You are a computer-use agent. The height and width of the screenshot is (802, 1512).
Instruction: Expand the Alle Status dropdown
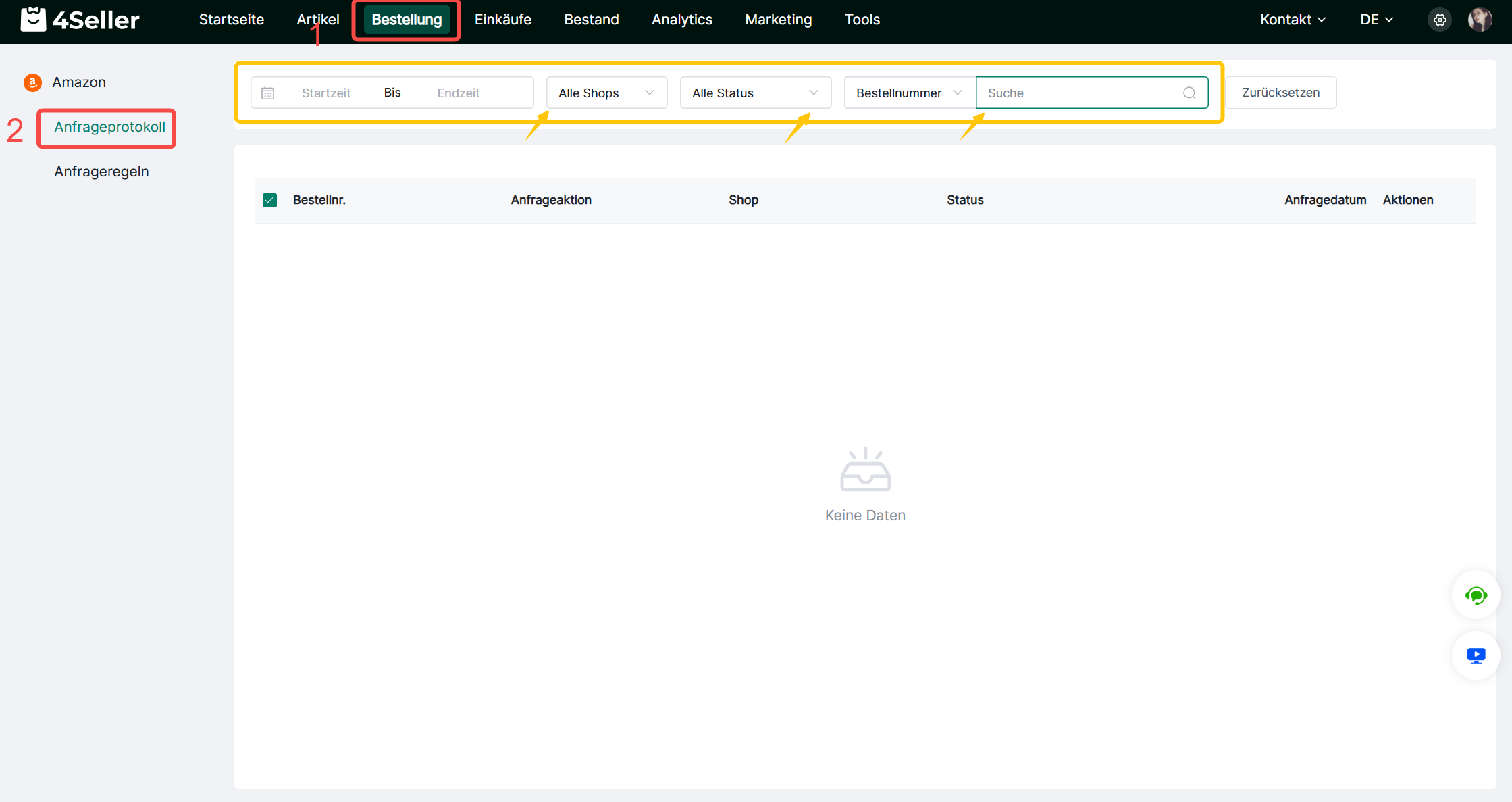[754, 93]
